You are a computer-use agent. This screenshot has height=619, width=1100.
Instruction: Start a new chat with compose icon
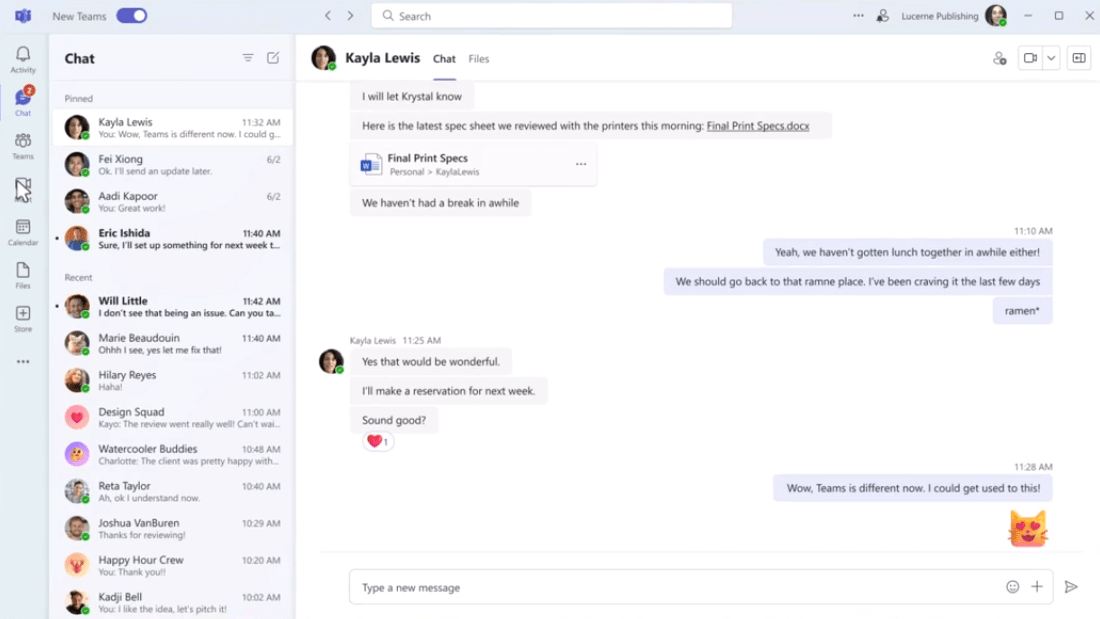[273, 58]
